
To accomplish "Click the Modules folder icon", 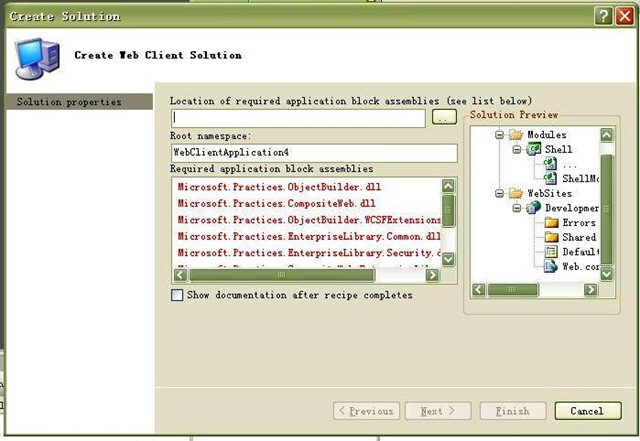I will pos(516,134).
